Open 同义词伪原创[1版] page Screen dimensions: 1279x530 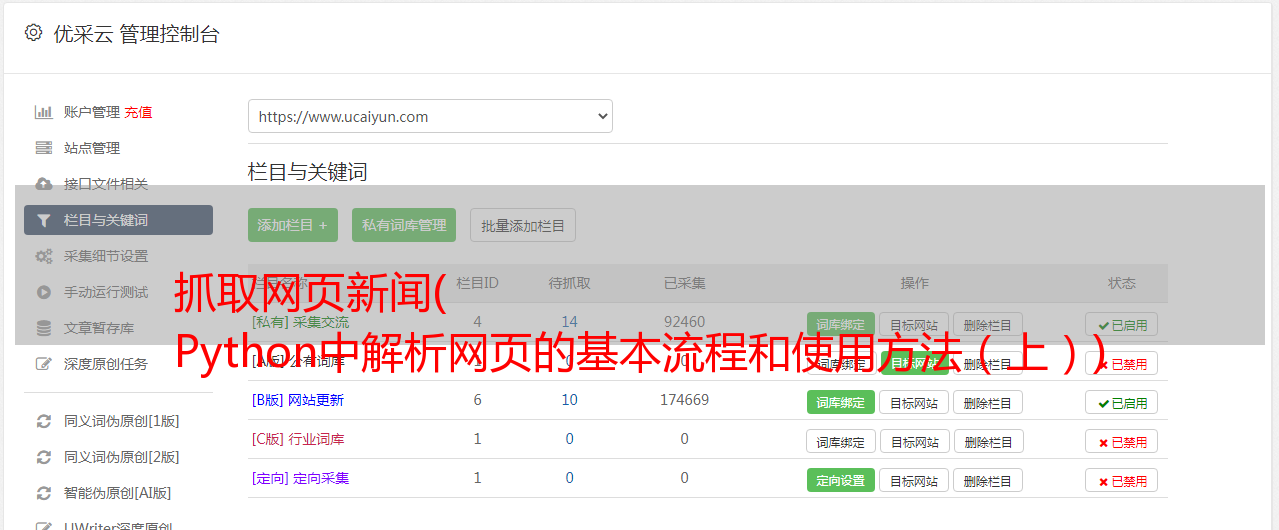tap(122, 421)
